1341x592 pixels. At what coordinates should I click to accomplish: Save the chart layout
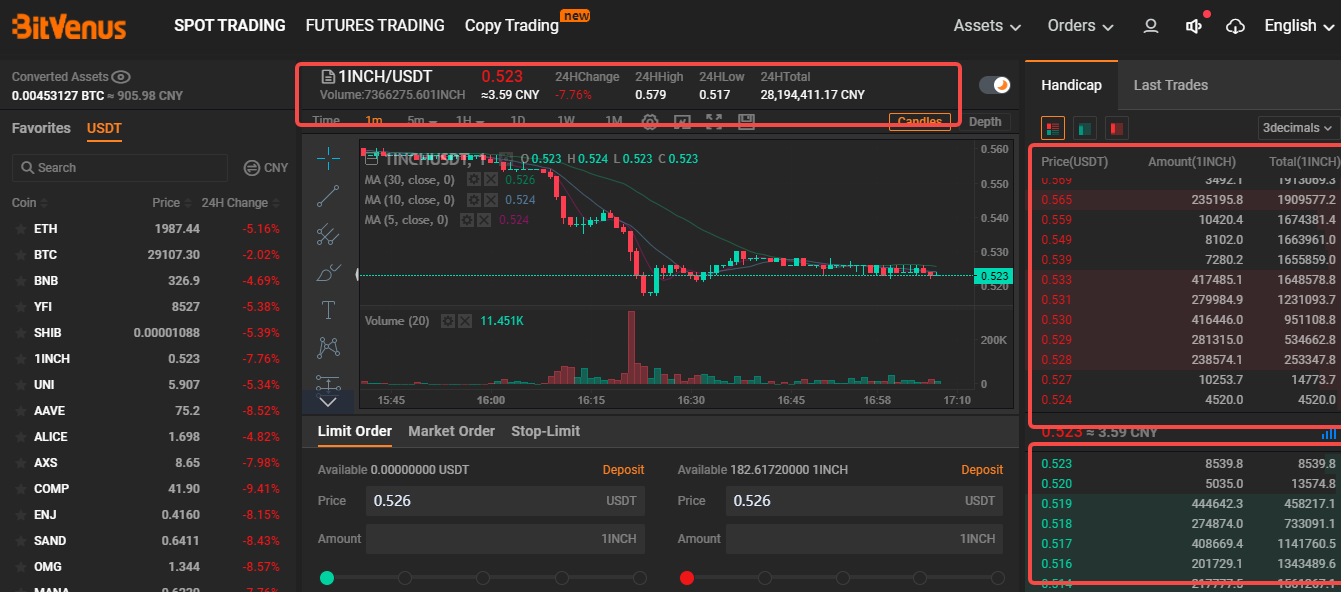746,122
